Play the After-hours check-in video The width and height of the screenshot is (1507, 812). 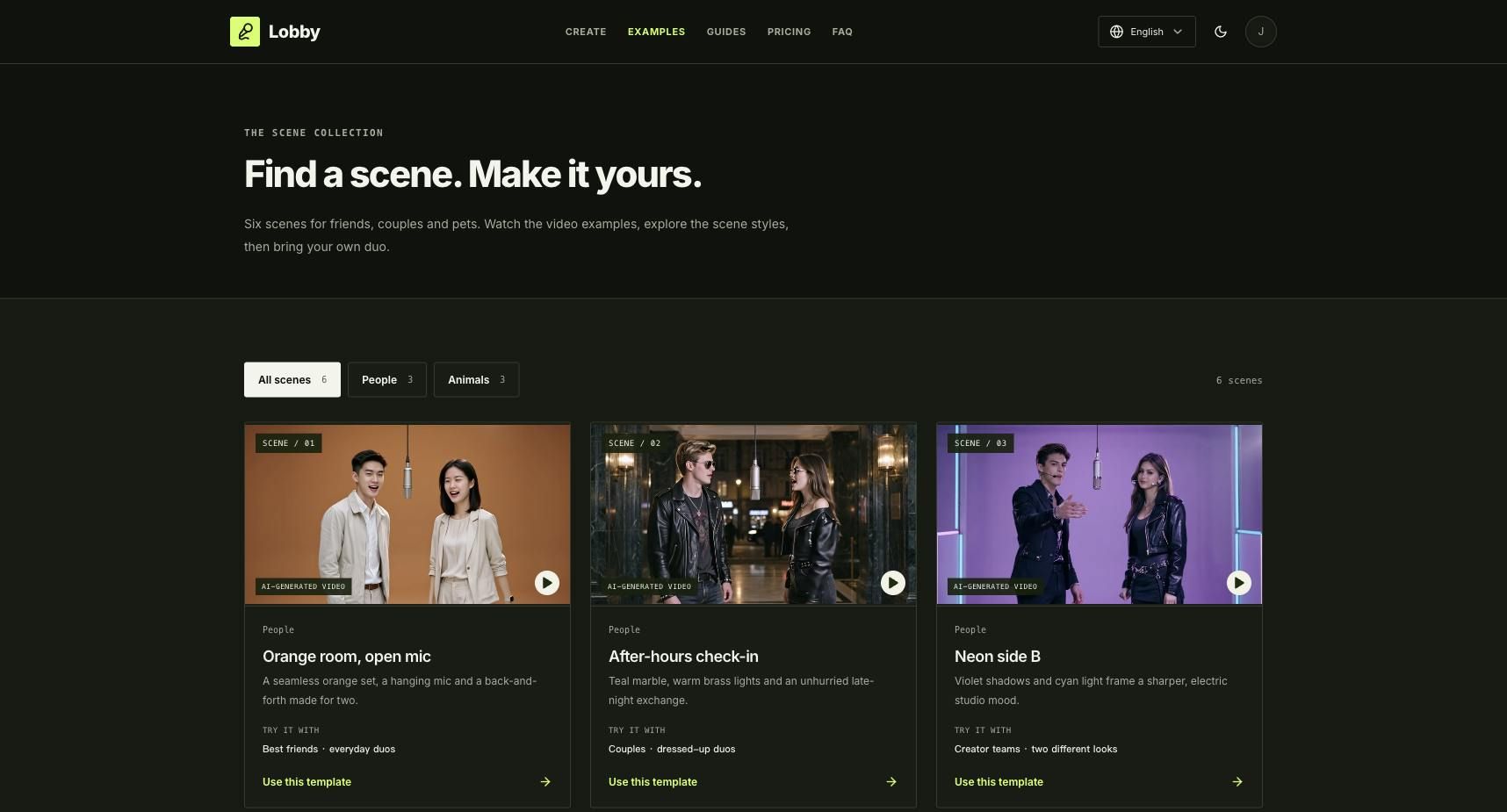point(893,583)
